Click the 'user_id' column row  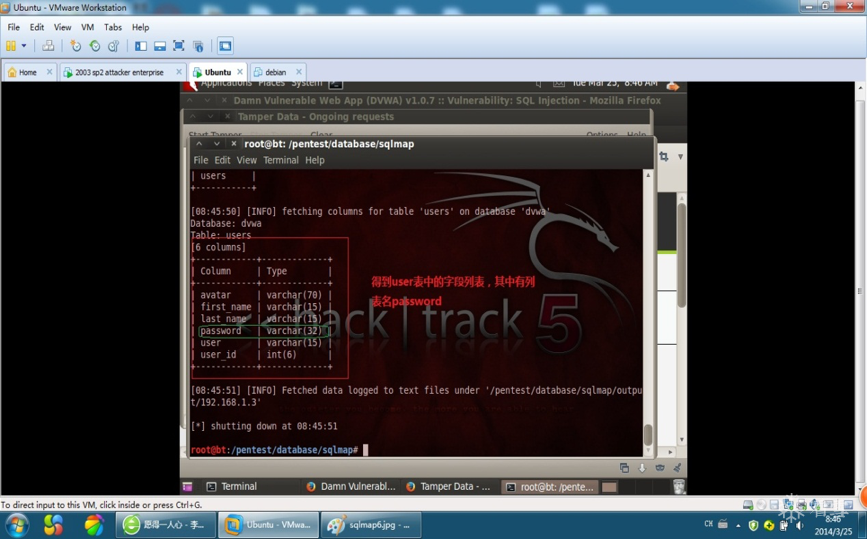tap(261, 354)
